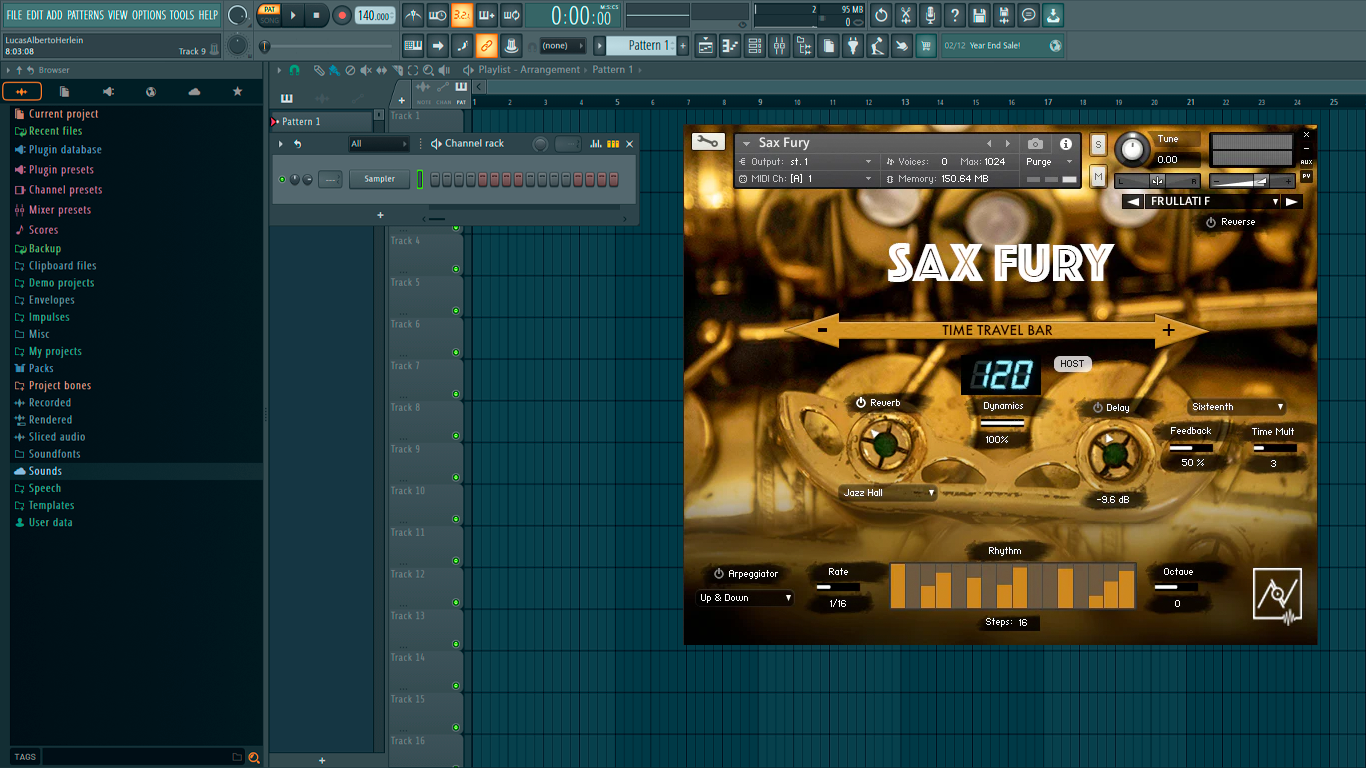1366x768 pixels.
Task: Toggle the Reverb power switch
Action: (x=860, y=403)
